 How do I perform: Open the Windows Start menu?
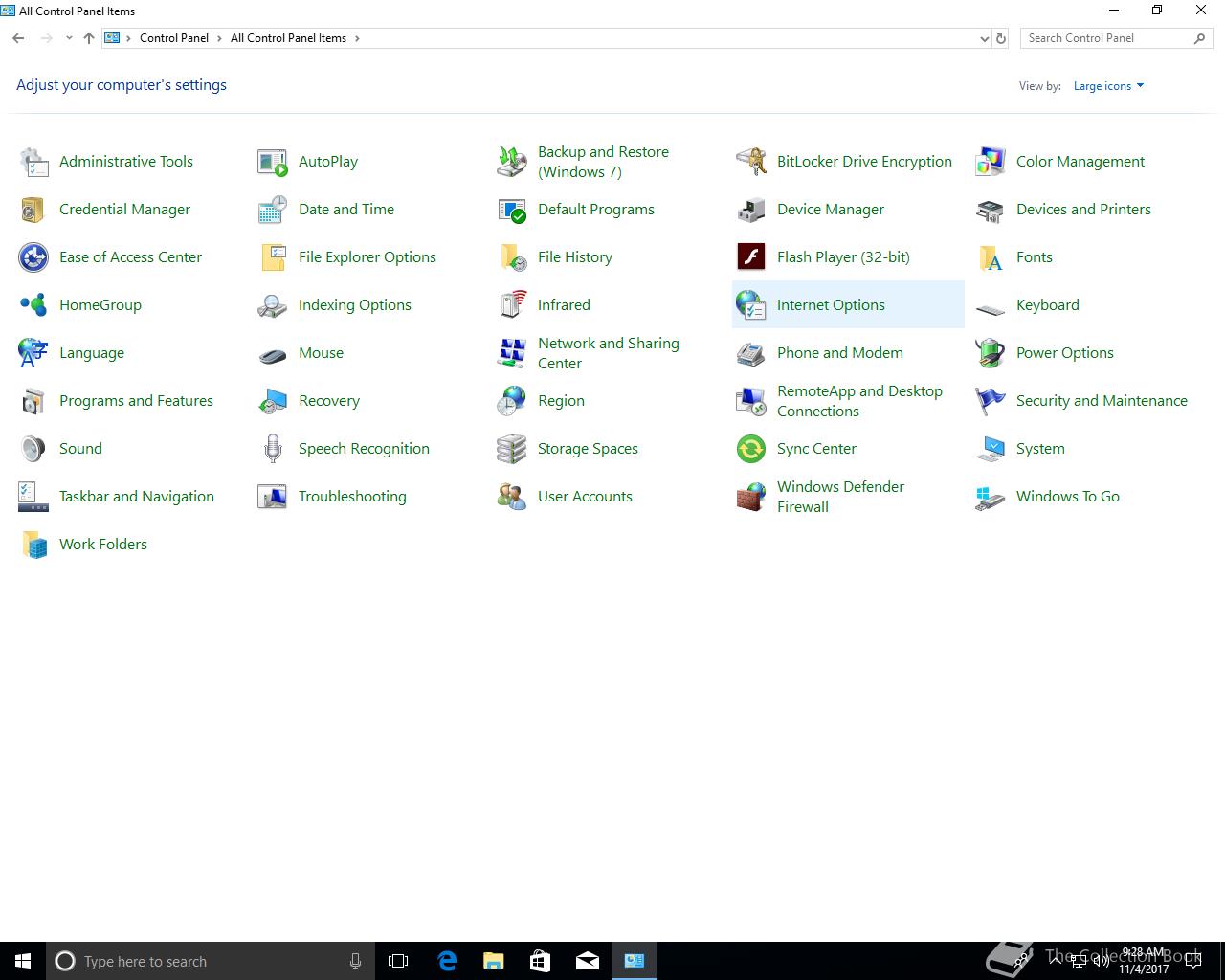[23, 961]
